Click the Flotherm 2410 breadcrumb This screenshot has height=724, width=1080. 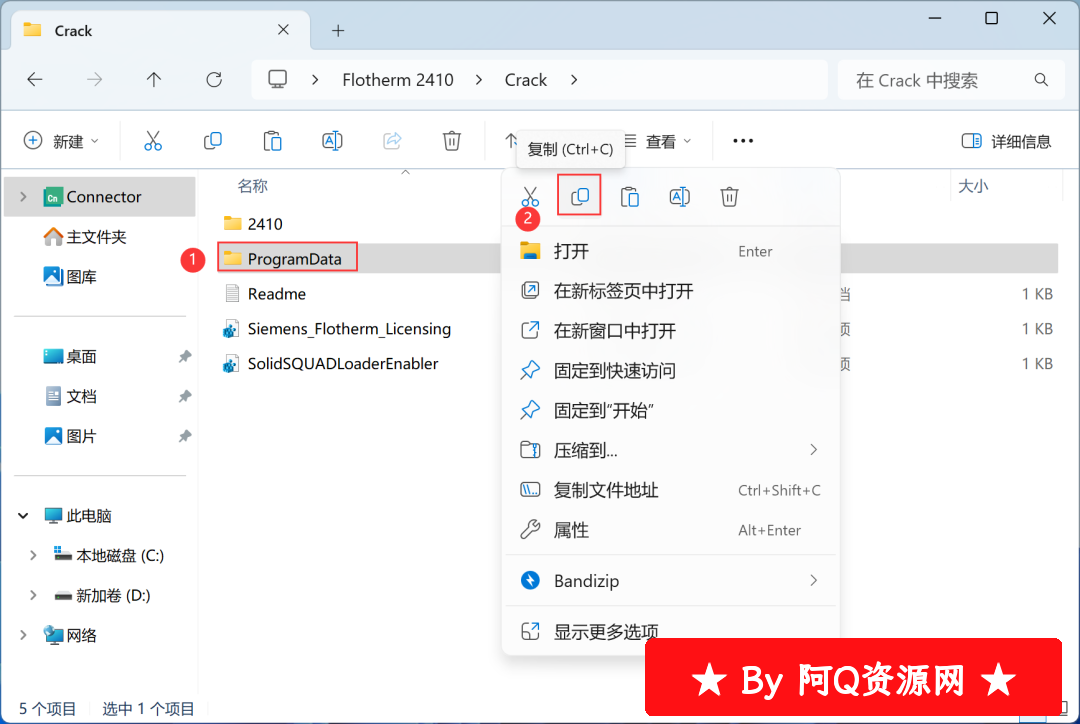tap(398, 80)
